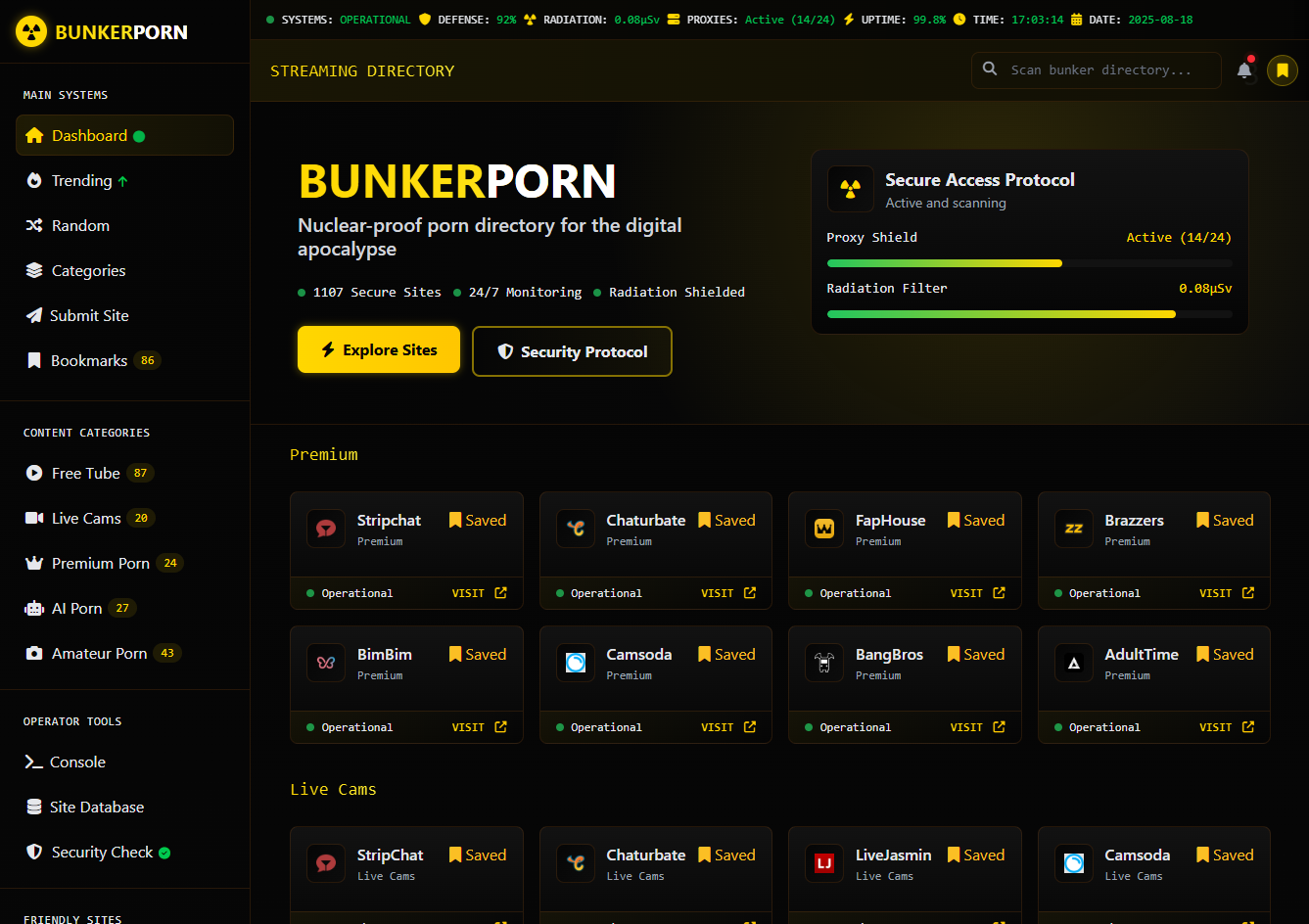Toggle Saved bookmark on Brazzers card

[x=1225, y=521]
